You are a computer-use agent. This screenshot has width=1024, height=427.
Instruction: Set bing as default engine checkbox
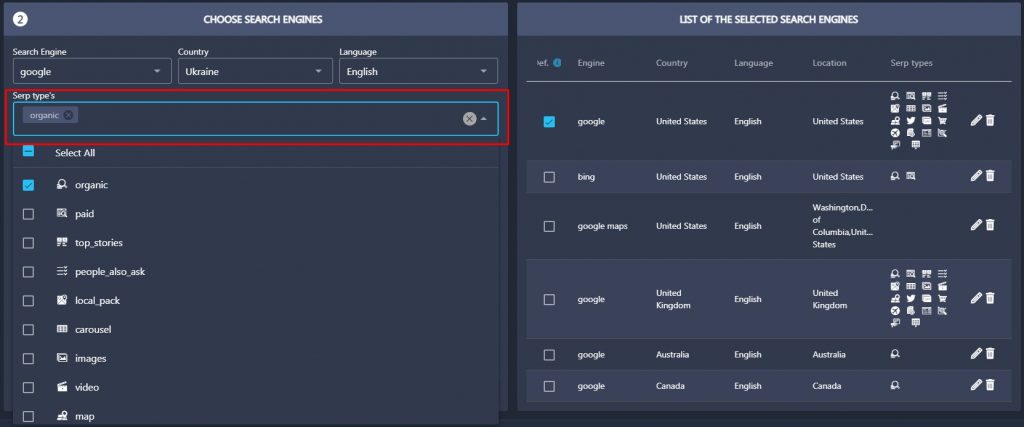point(549,177)
